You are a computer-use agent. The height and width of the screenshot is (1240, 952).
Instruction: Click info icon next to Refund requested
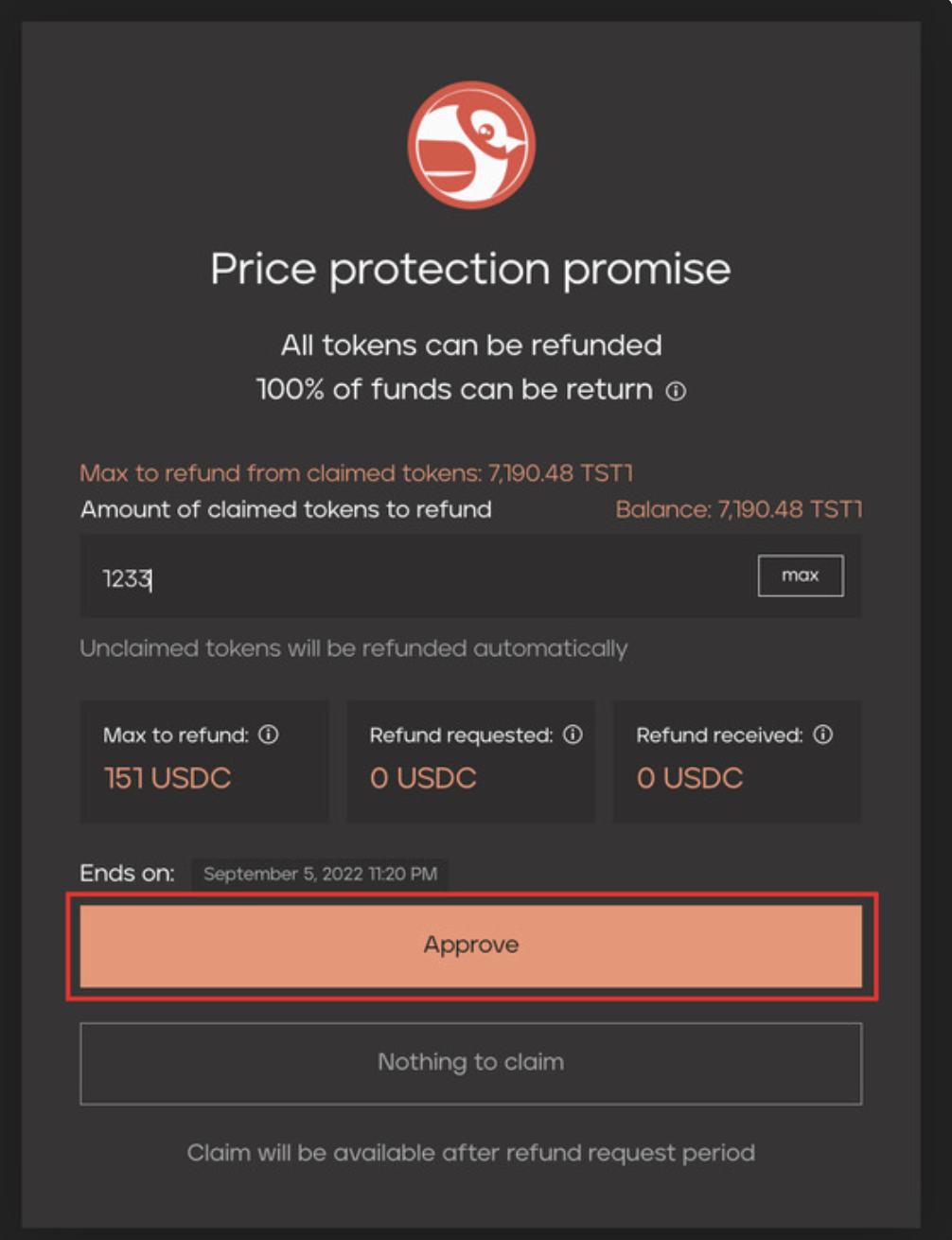pos(573,735)
